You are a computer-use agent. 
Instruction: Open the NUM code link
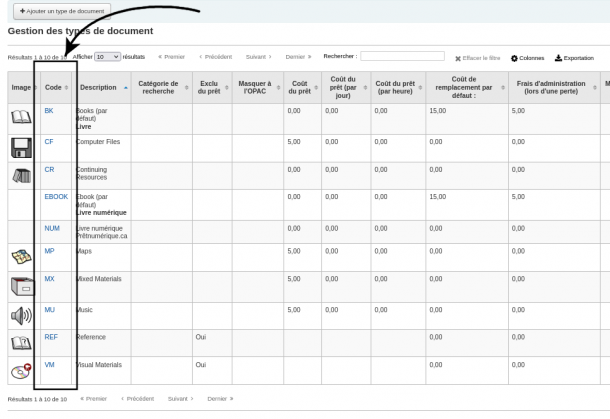(53, 227)
